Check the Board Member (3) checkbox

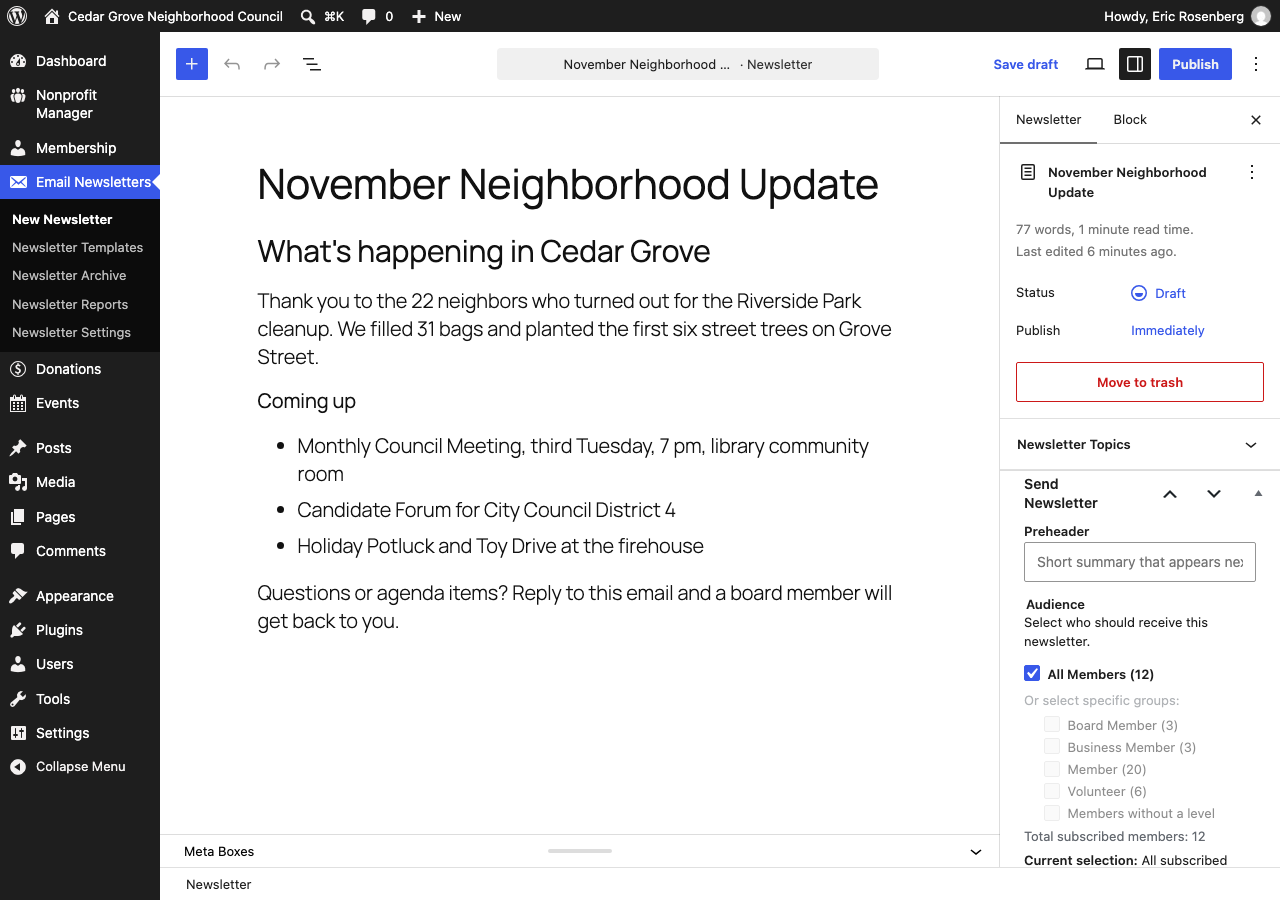pyautogui.click(x=1052, y=724)
